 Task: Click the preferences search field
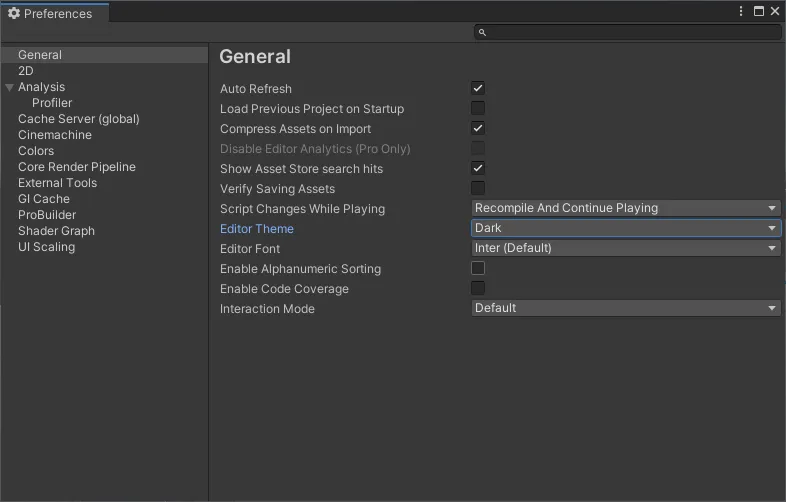pyautogui.click(x=632, y=33)
